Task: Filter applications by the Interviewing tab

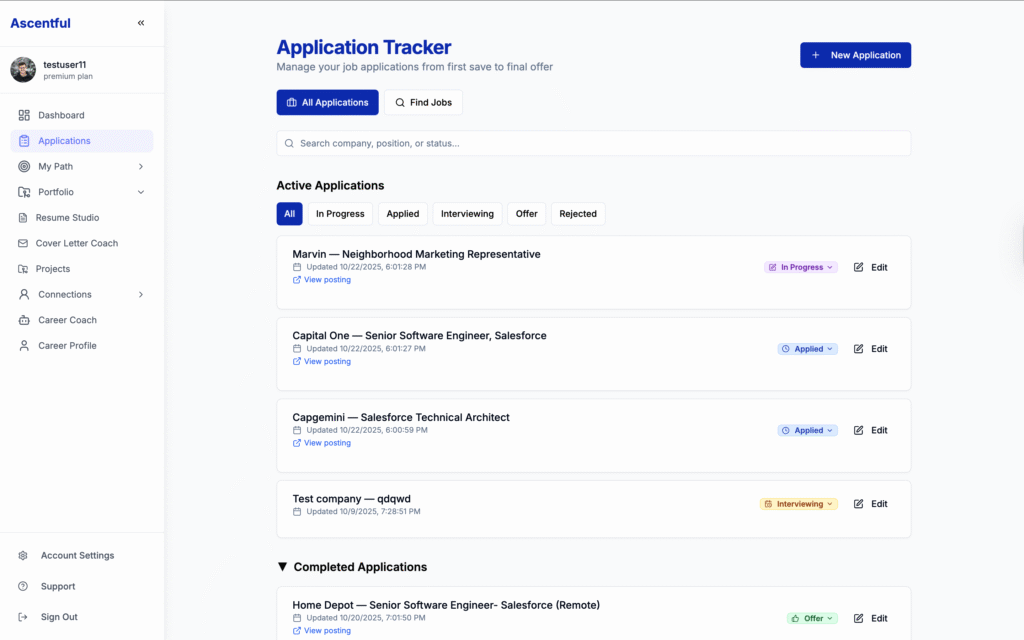Action: pyautogui.click(x=467, y=214)
